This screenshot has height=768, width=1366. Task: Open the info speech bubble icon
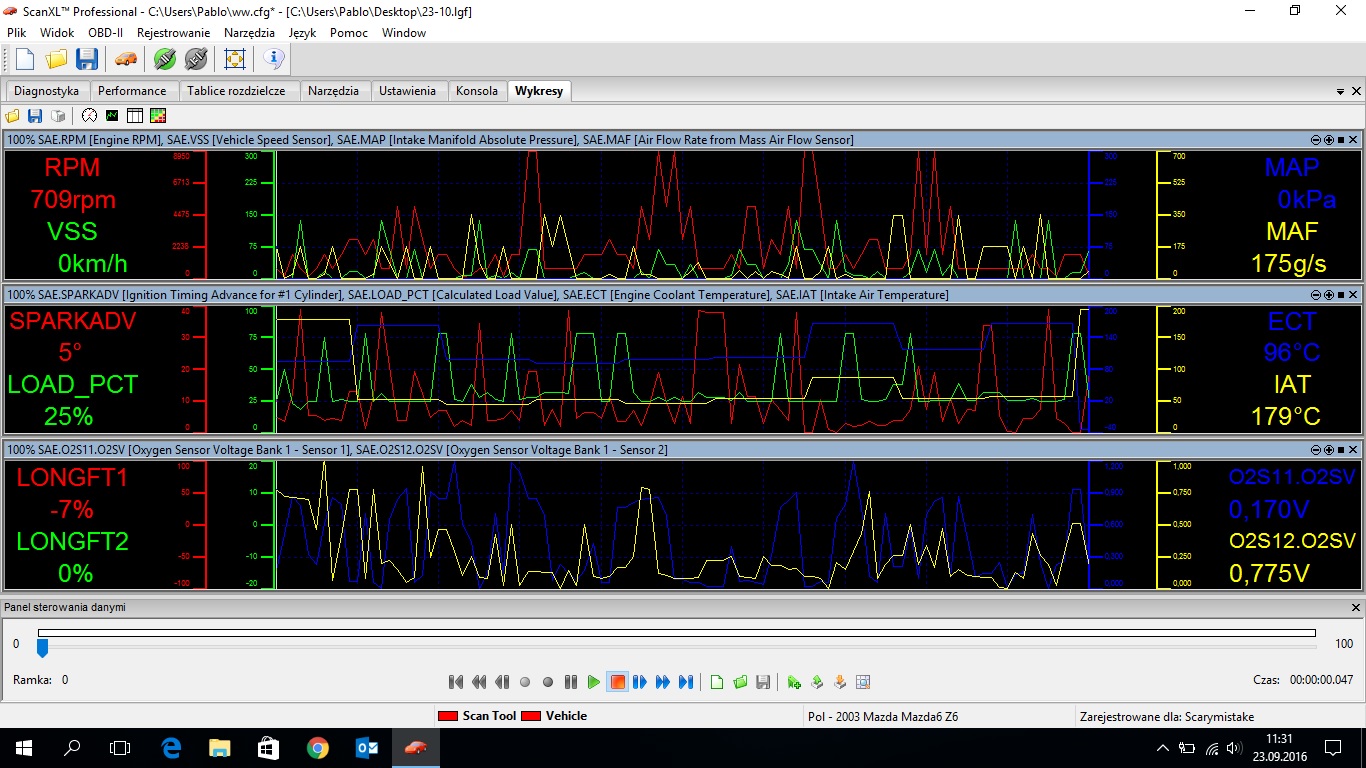274,59
